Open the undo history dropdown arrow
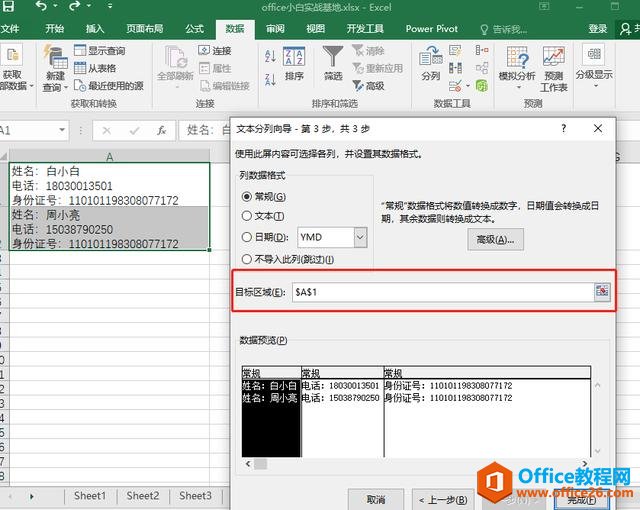This screenshot has height=510, width=640. point(55,7)
